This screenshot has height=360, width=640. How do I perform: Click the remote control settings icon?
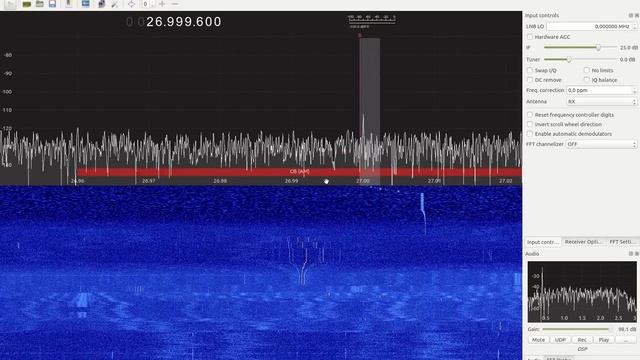(101, 4)
